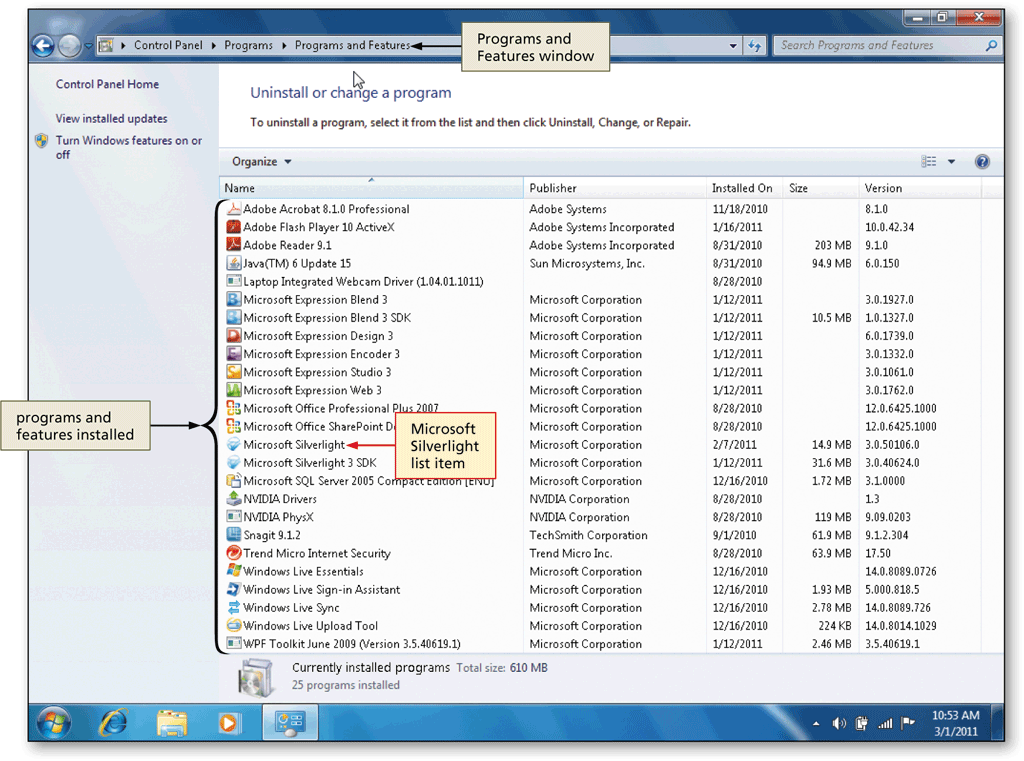Open the Start menu orb
This screenshot has height=761, width=1024.
54,722
